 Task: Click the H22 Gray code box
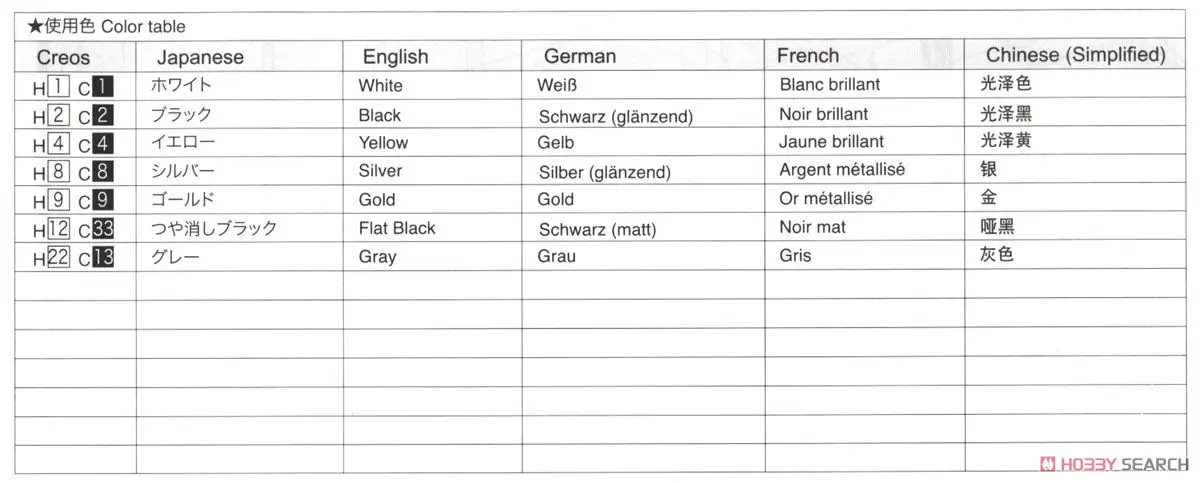[58, 257]
